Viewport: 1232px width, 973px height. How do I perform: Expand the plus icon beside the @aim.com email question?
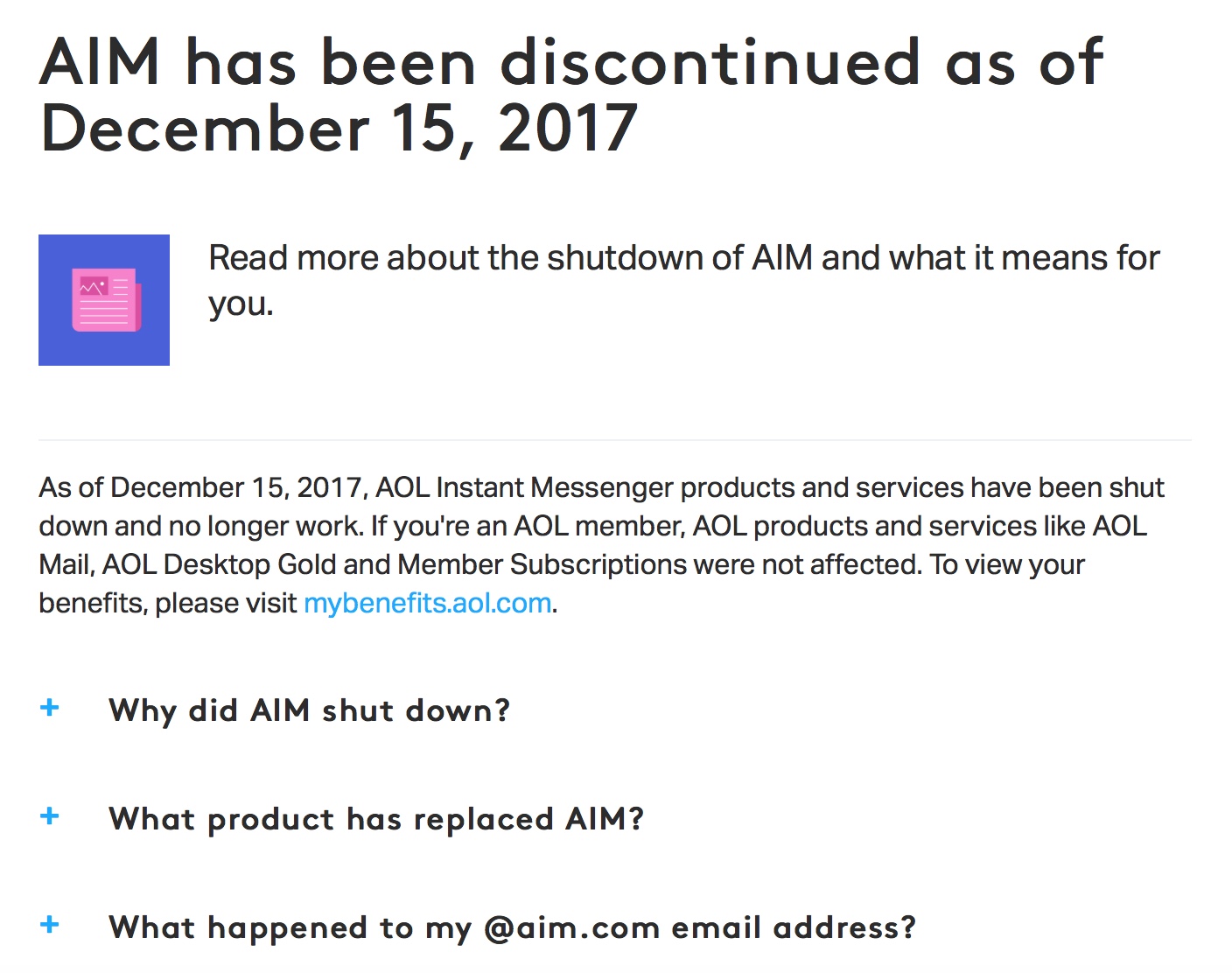point(50,925)
